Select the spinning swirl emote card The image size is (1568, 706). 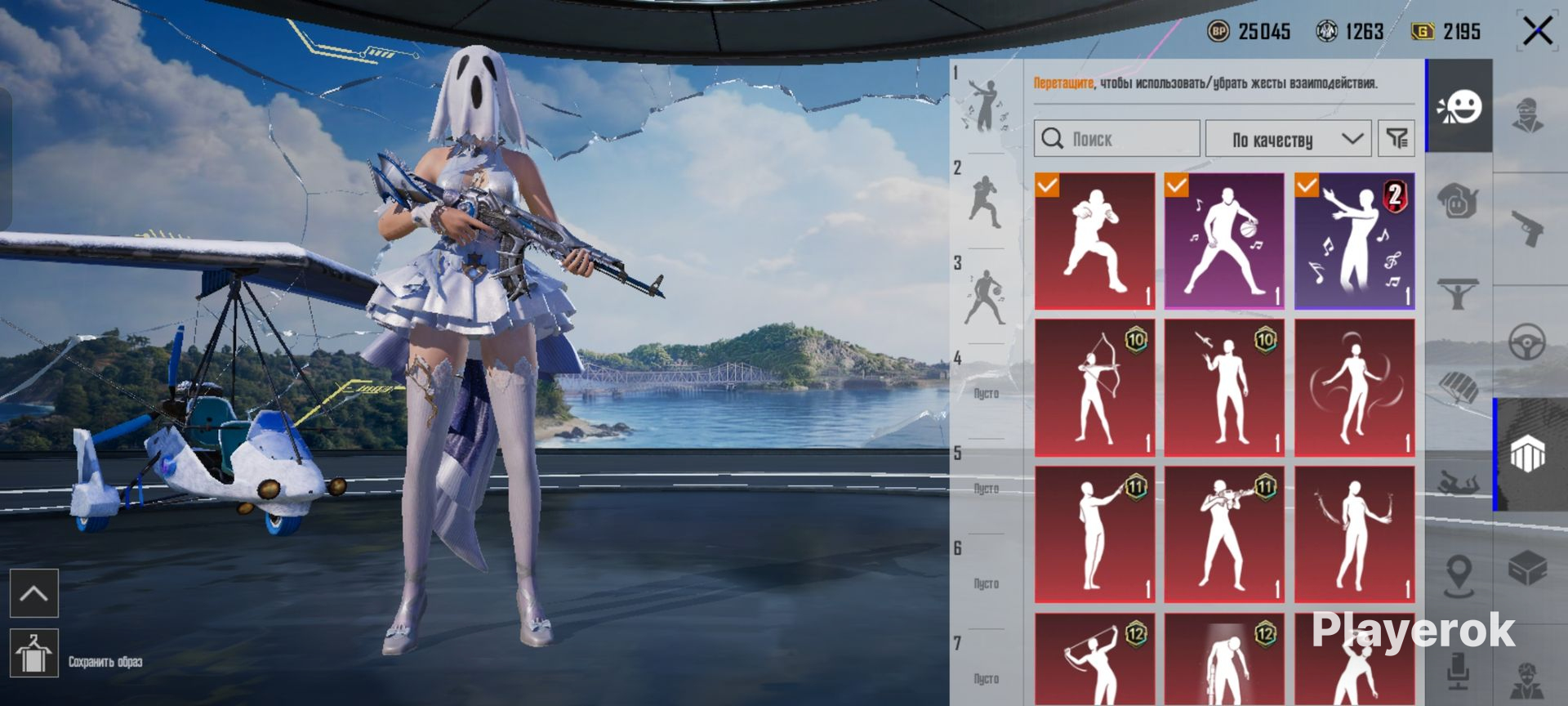tap(1355, 388)
